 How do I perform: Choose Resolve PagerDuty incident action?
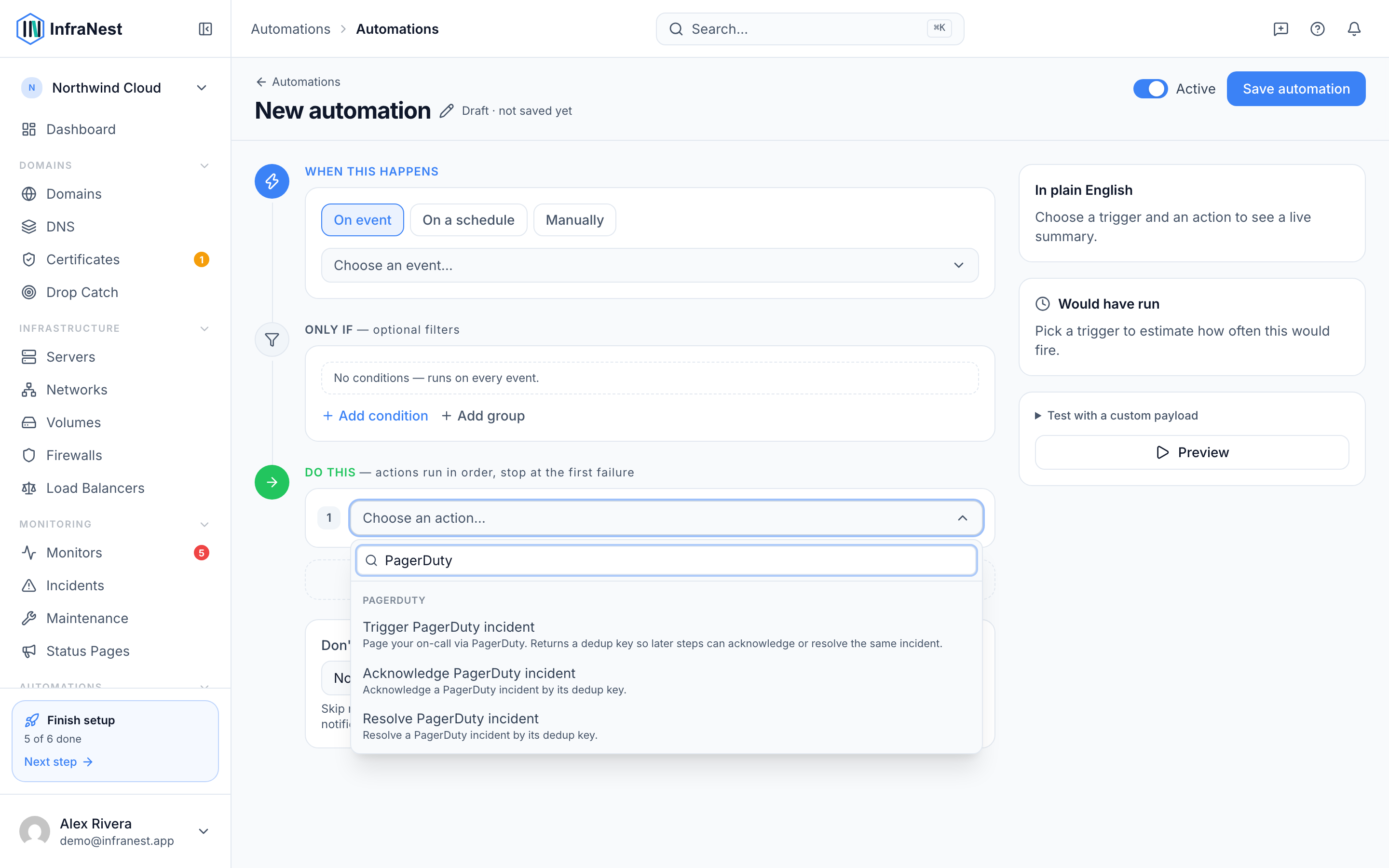click(x=666, y=726)
